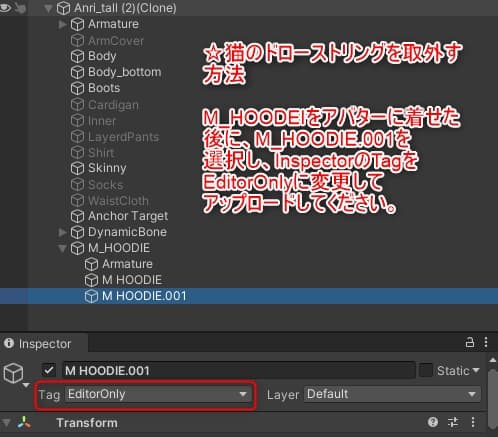Open Inspector panel three-dot menu
Image resolution: width=498 pixels, height=437 pixels.
point(486,342)
